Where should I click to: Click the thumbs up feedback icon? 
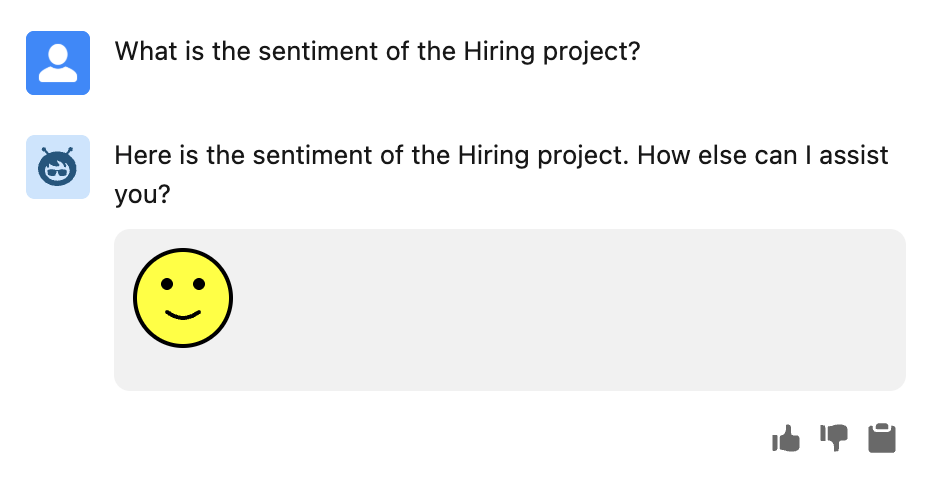(x=787, y=438)
